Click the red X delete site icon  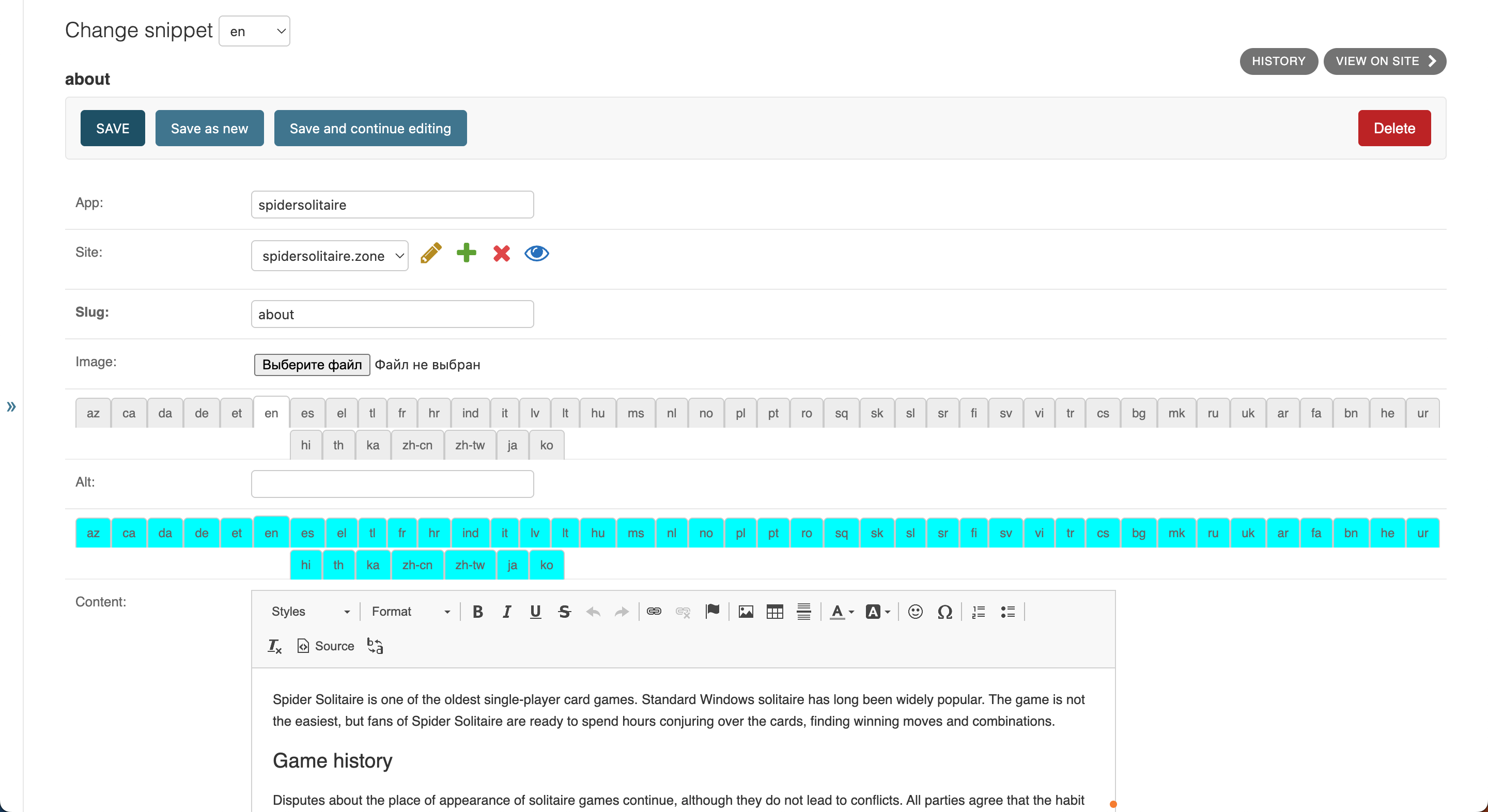point(501,254)
